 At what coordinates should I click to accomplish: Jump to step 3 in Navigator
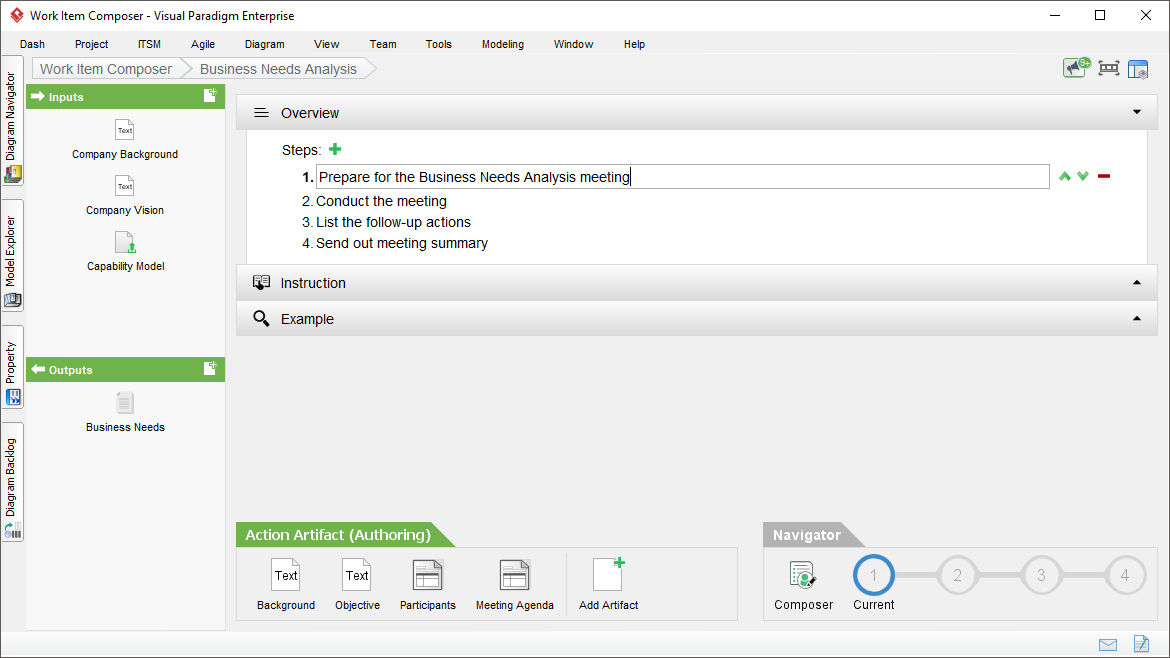pos(1041,575)
